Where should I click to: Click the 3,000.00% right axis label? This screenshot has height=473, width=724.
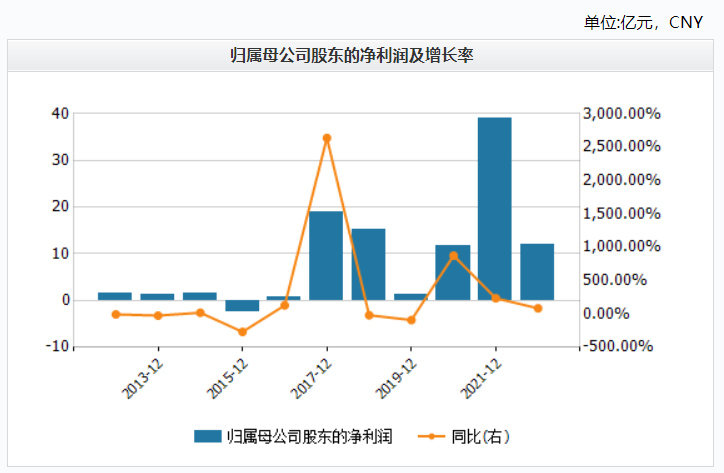coord(621,113)
